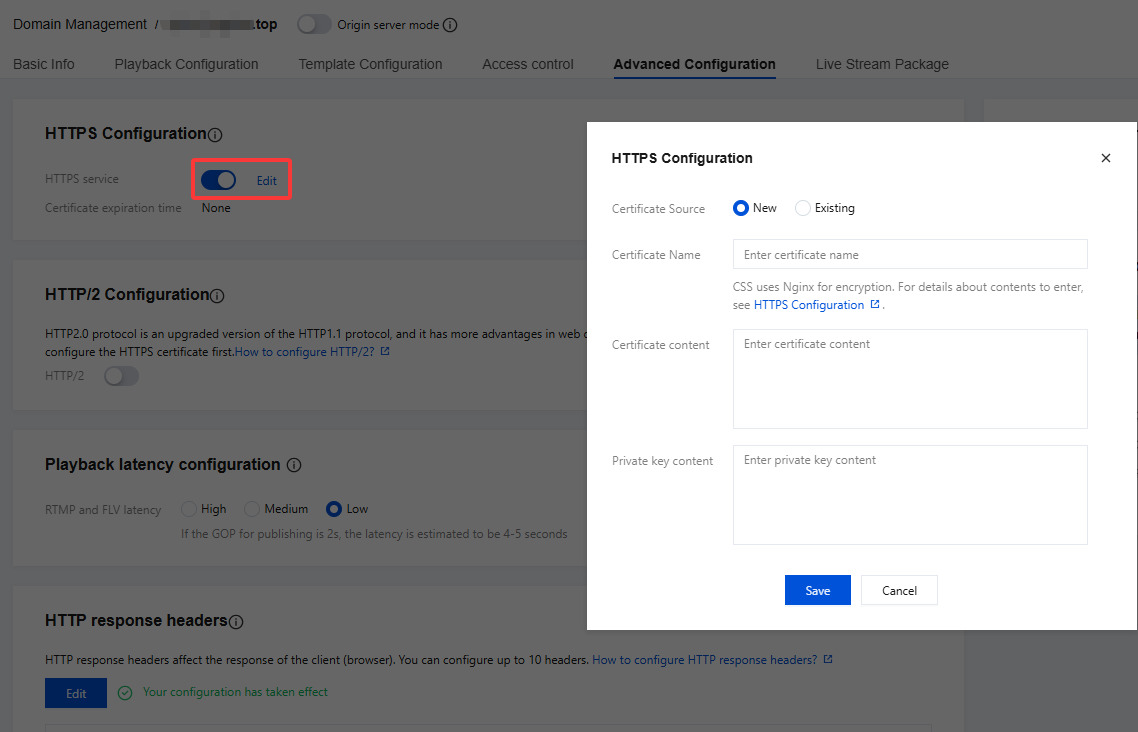Enable the HTTP/2 toggle
The height and width of the screenshot is (732, 1138).
(x=121, y=376)
